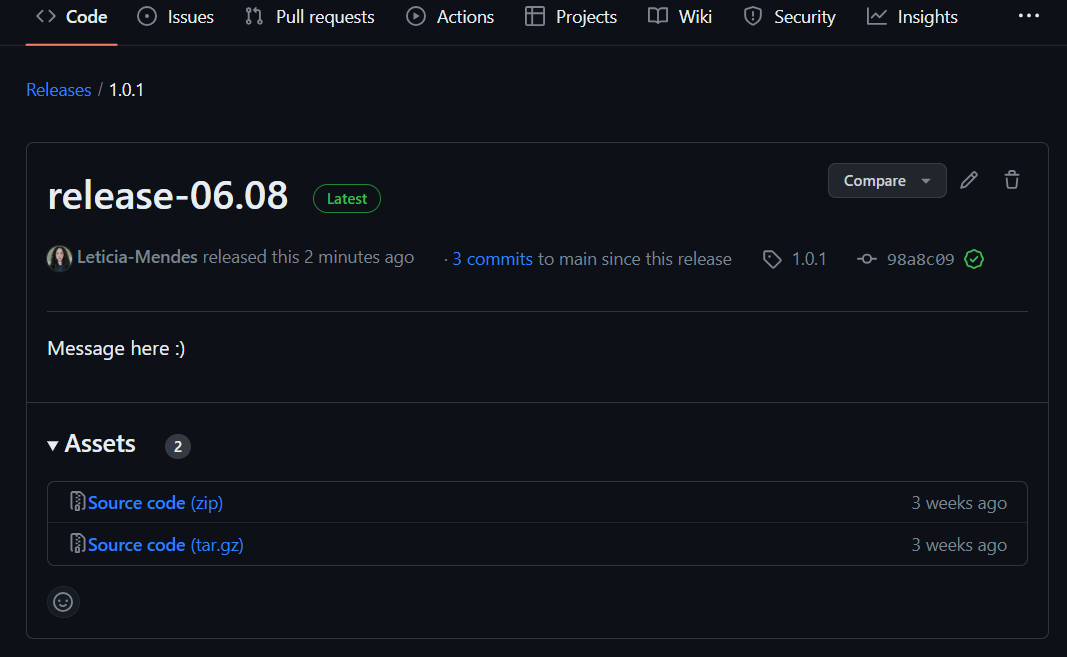Open the 3 commits link

tap(492, 258)
